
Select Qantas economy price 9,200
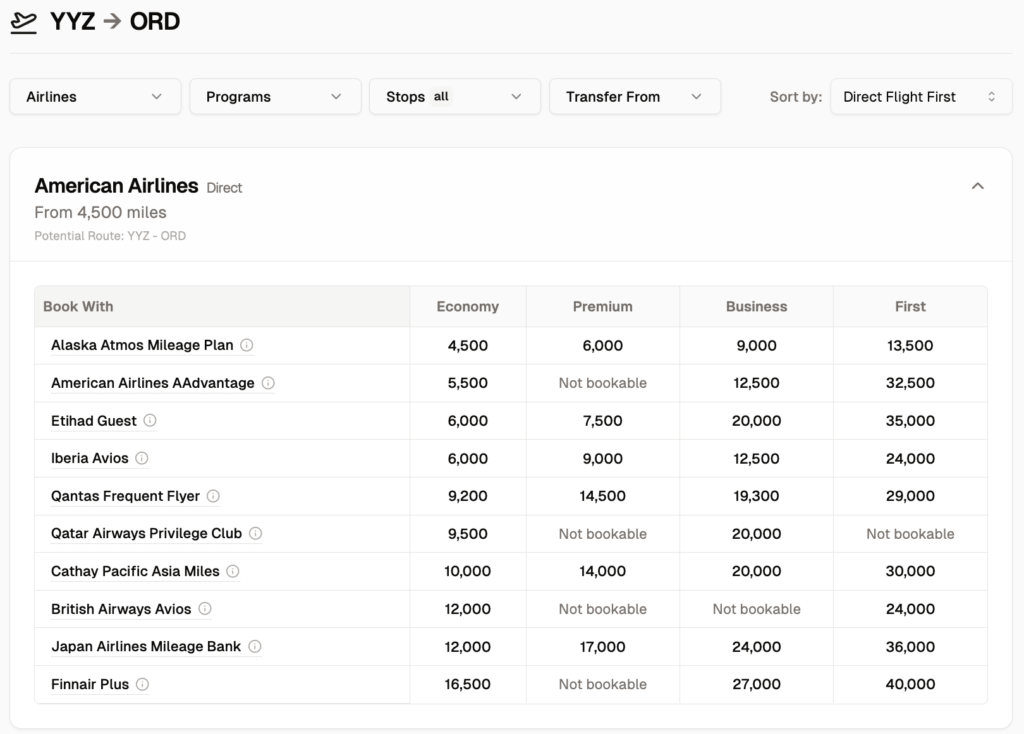pos(468,496)
